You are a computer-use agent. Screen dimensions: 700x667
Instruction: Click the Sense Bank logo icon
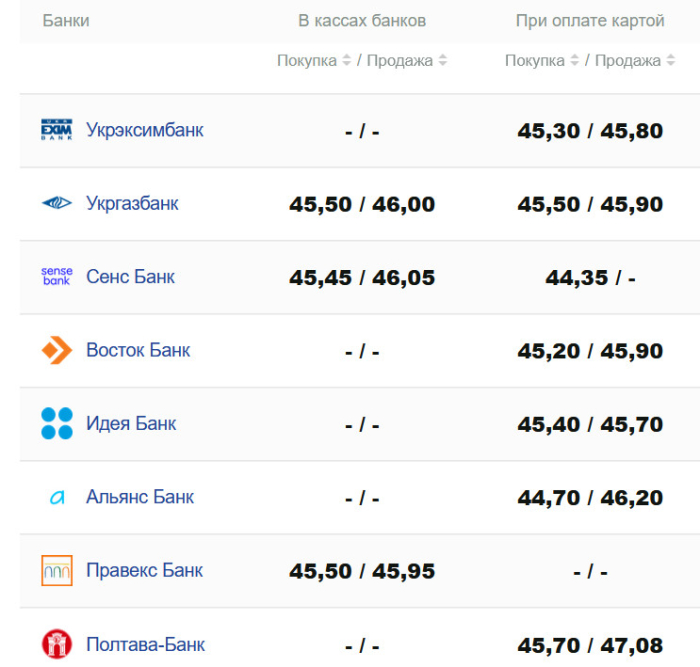pyautogui.click(x=56, y=276)
